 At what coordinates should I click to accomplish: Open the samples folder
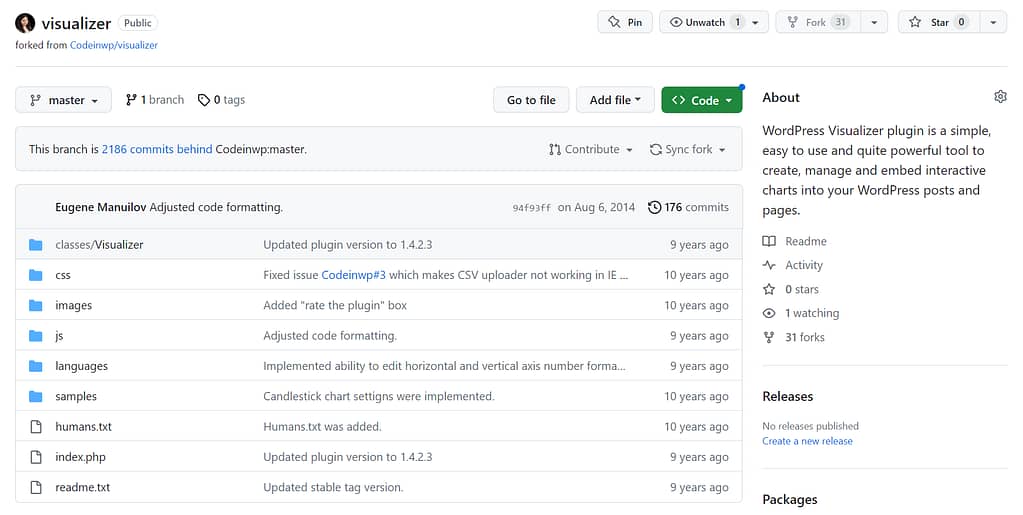click(x=76, y=396)
